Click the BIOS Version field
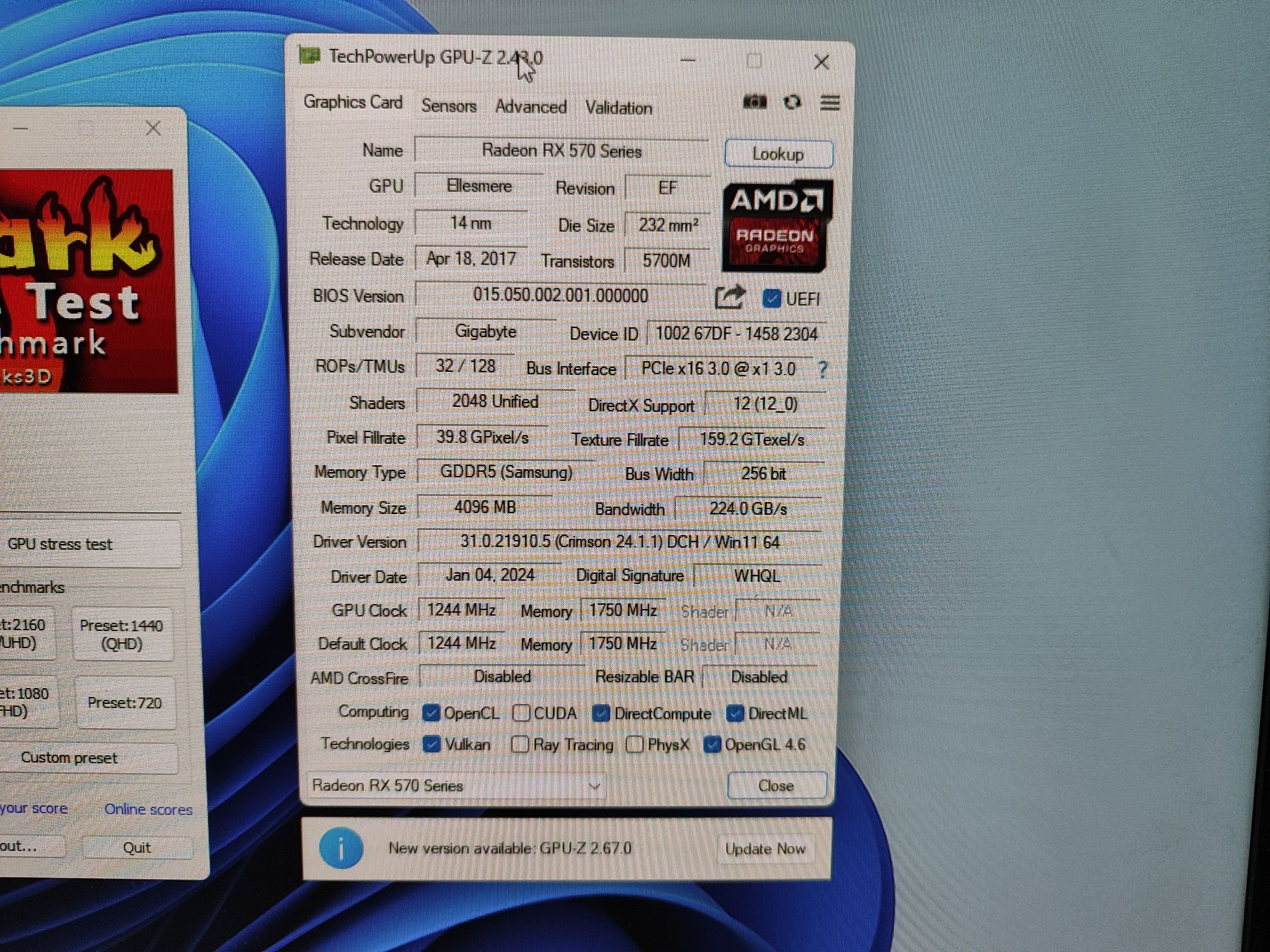 (560, 296)
